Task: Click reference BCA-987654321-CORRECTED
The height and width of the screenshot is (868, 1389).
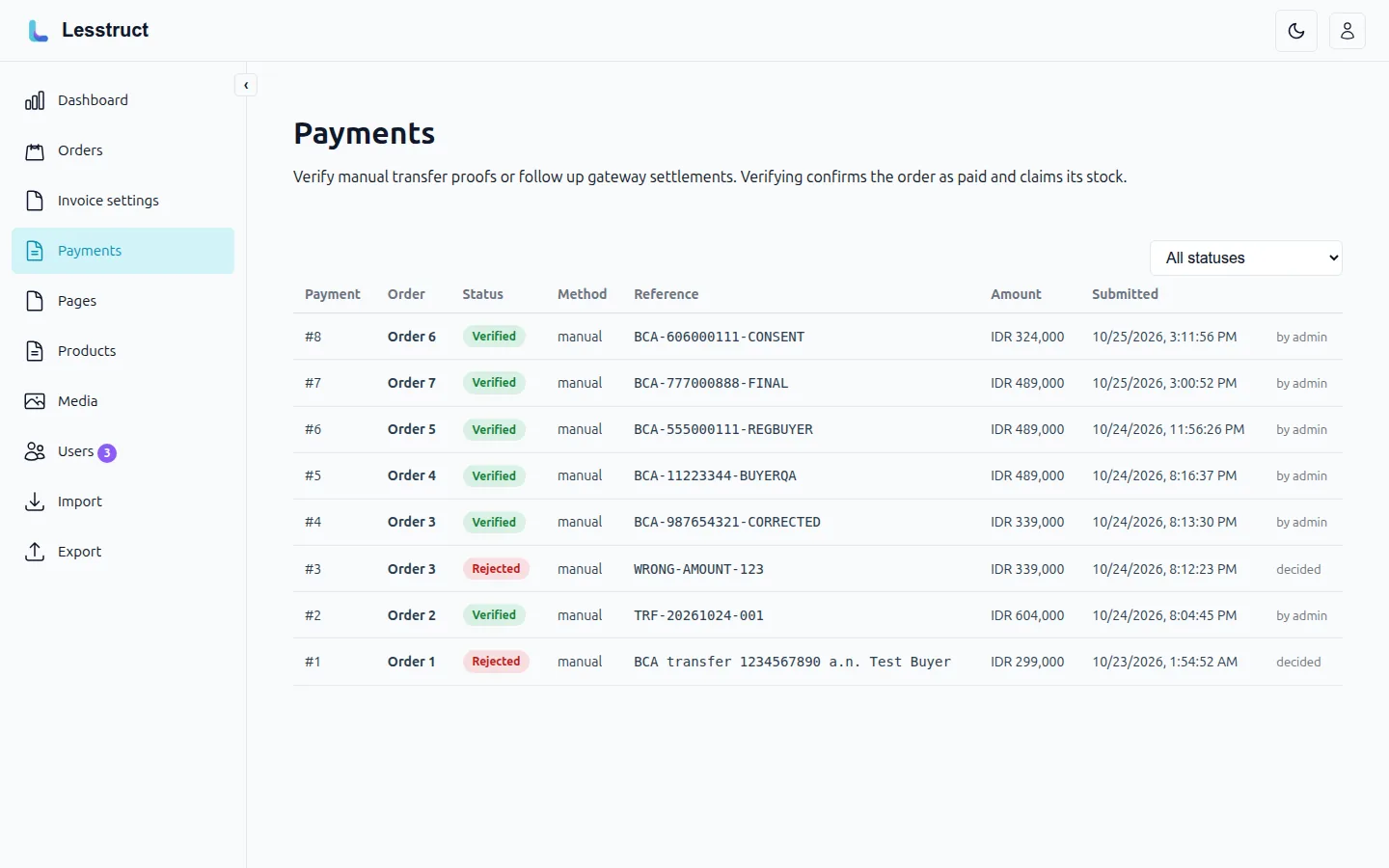Action: coord(727,522)
